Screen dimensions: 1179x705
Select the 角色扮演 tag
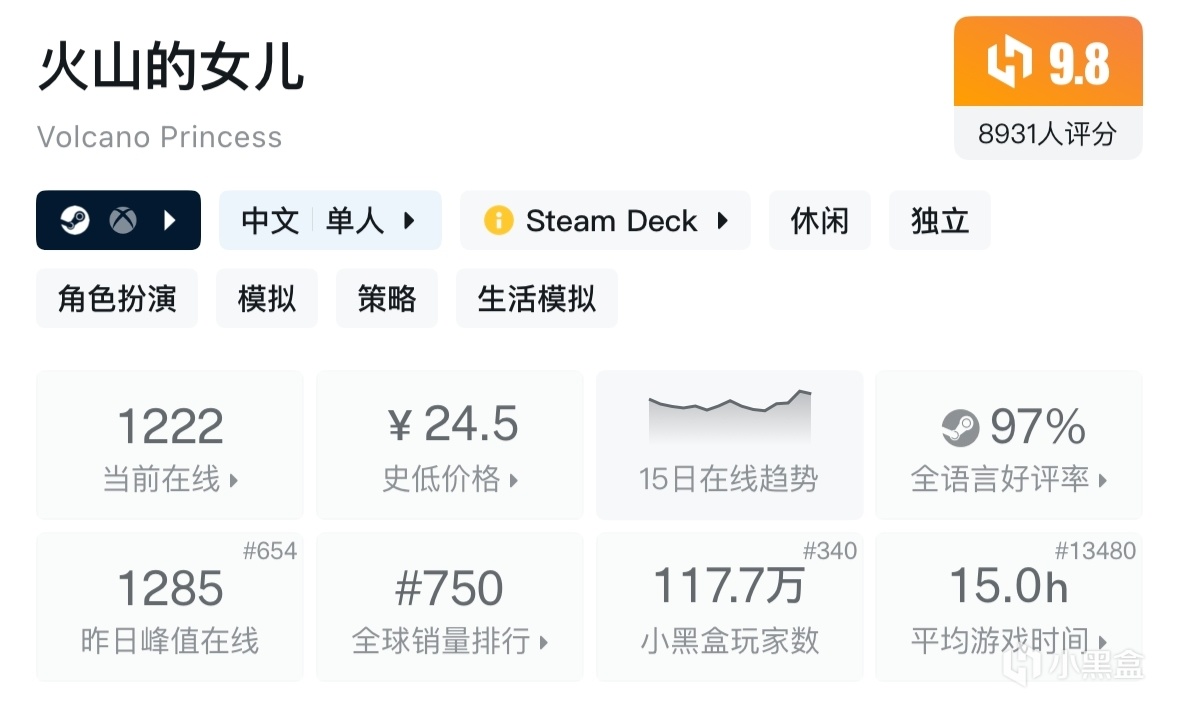pyautogui.click(x=117, y=298)
